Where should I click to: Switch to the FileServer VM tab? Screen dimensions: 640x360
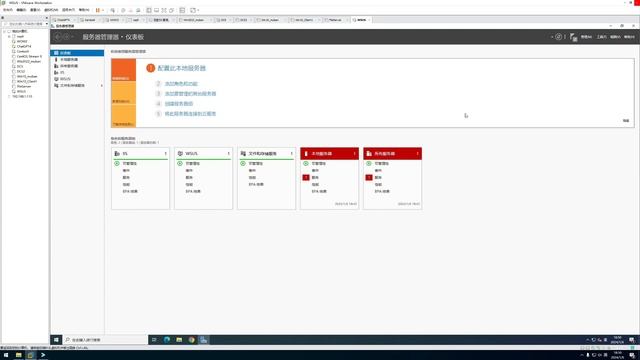tap(335, 20)
